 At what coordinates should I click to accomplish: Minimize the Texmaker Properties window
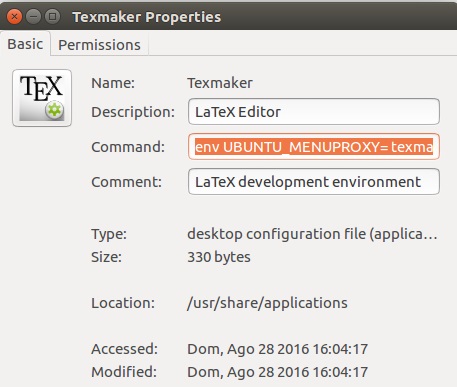coord(33,16)
